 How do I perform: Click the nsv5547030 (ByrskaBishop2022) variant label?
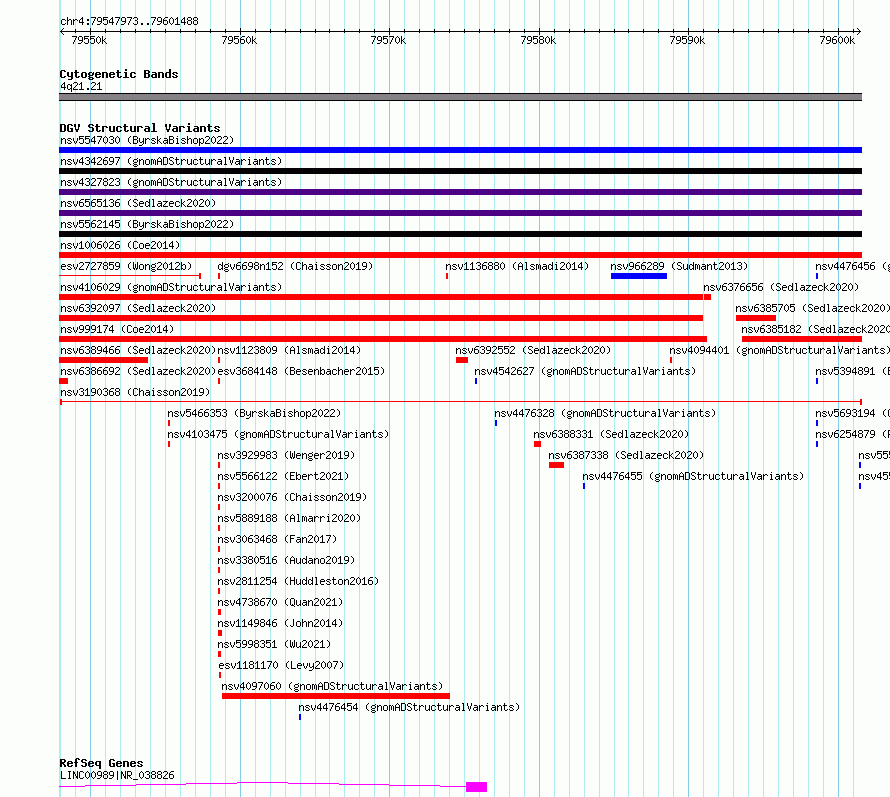pyautogui.click(x=147, y=140)
